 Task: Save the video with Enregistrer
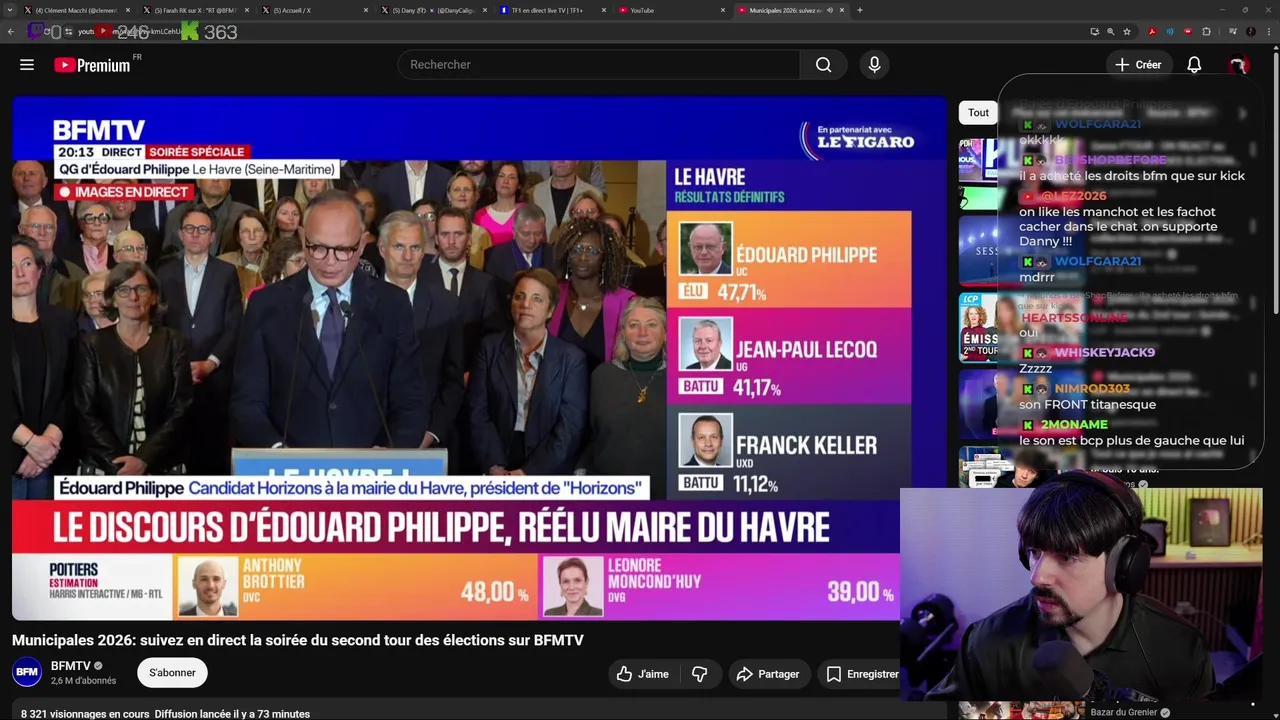(x=861, y=674)
